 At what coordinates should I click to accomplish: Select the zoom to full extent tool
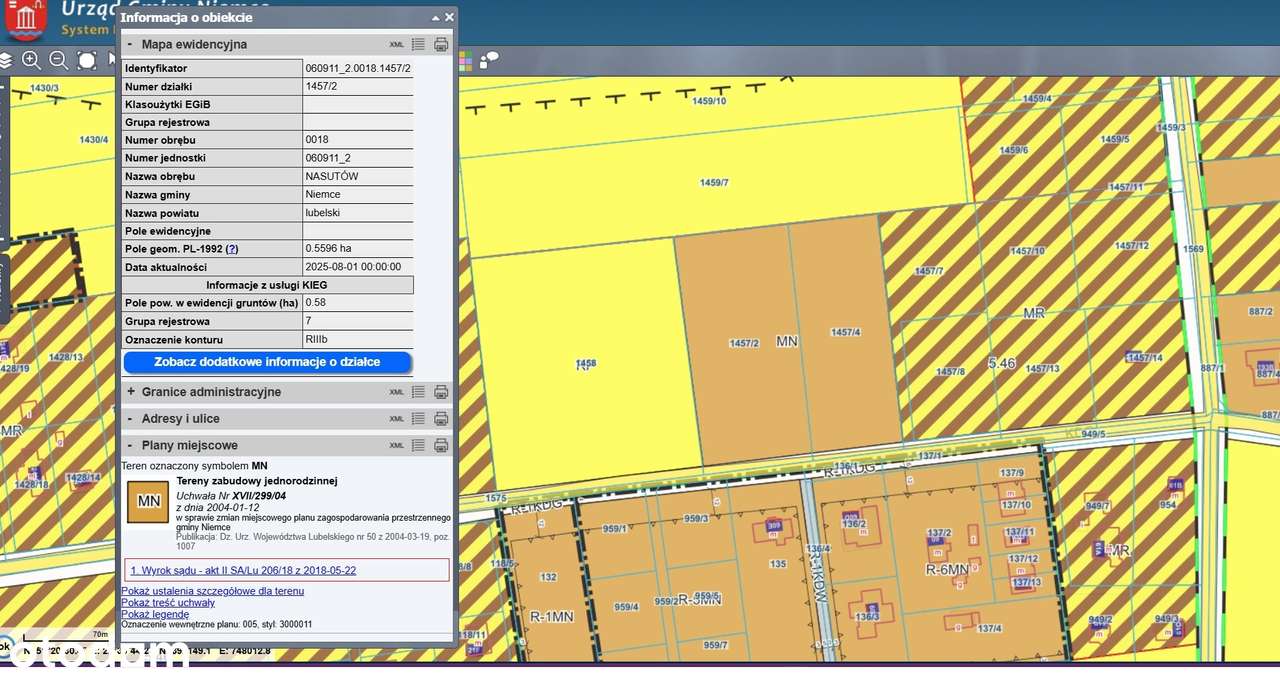(87, 60)
